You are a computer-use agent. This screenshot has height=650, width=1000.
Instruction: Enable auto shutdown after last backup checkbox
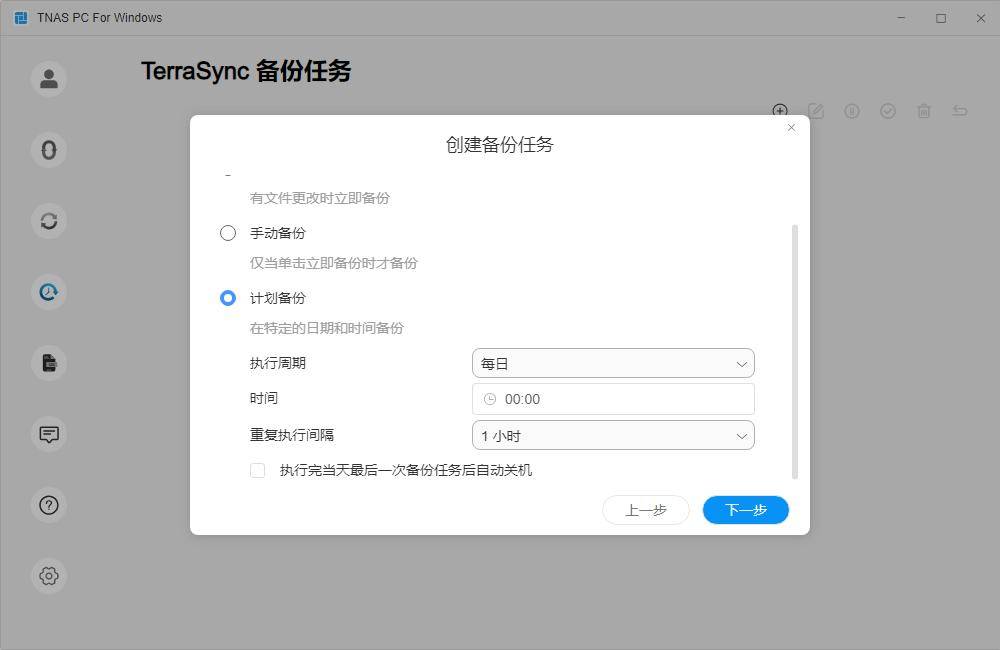258,470
